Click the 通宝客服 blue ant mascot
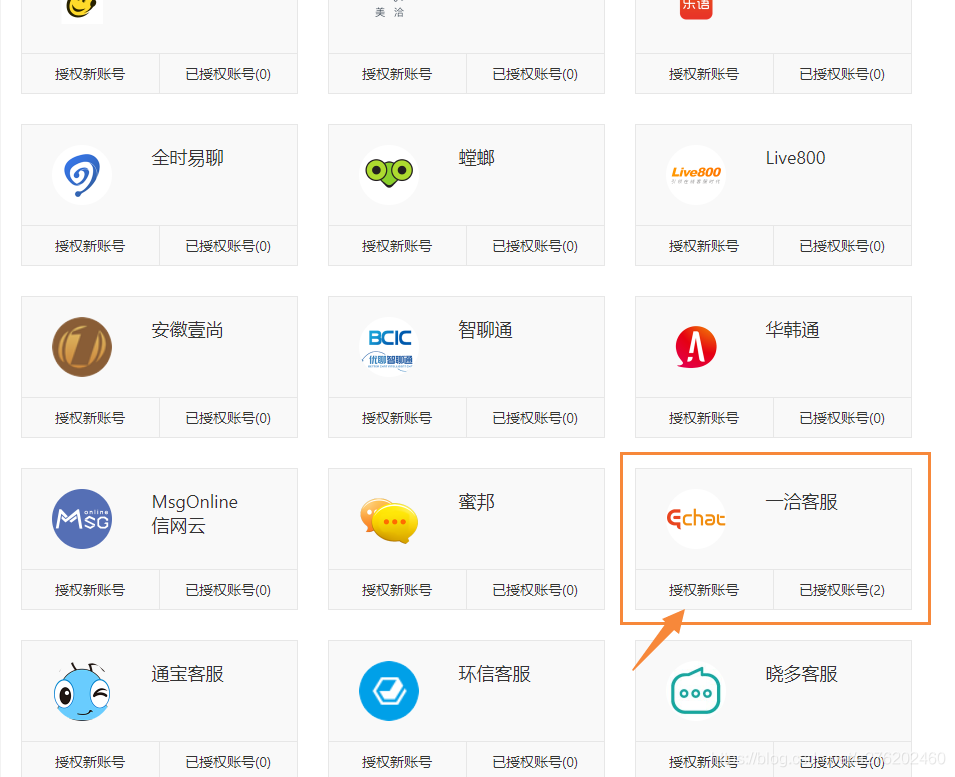This screenshot has width=955, height=777. [x=82, y=691]
